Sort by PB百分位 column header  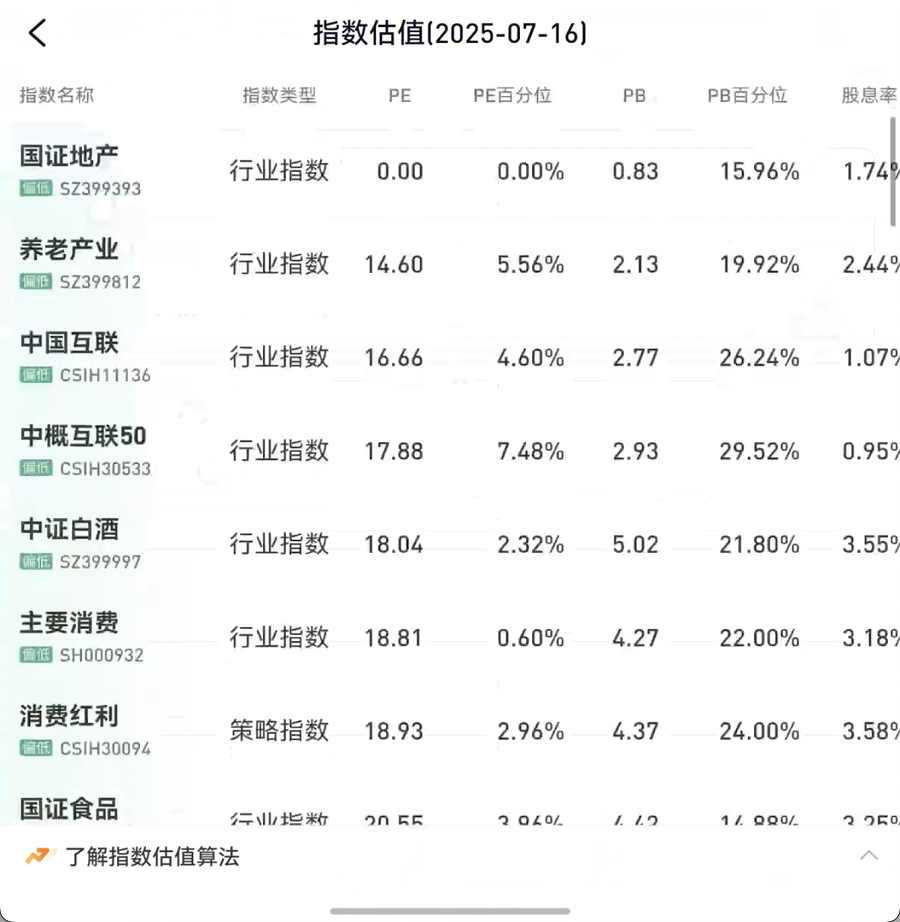click(x=747, y=95)
